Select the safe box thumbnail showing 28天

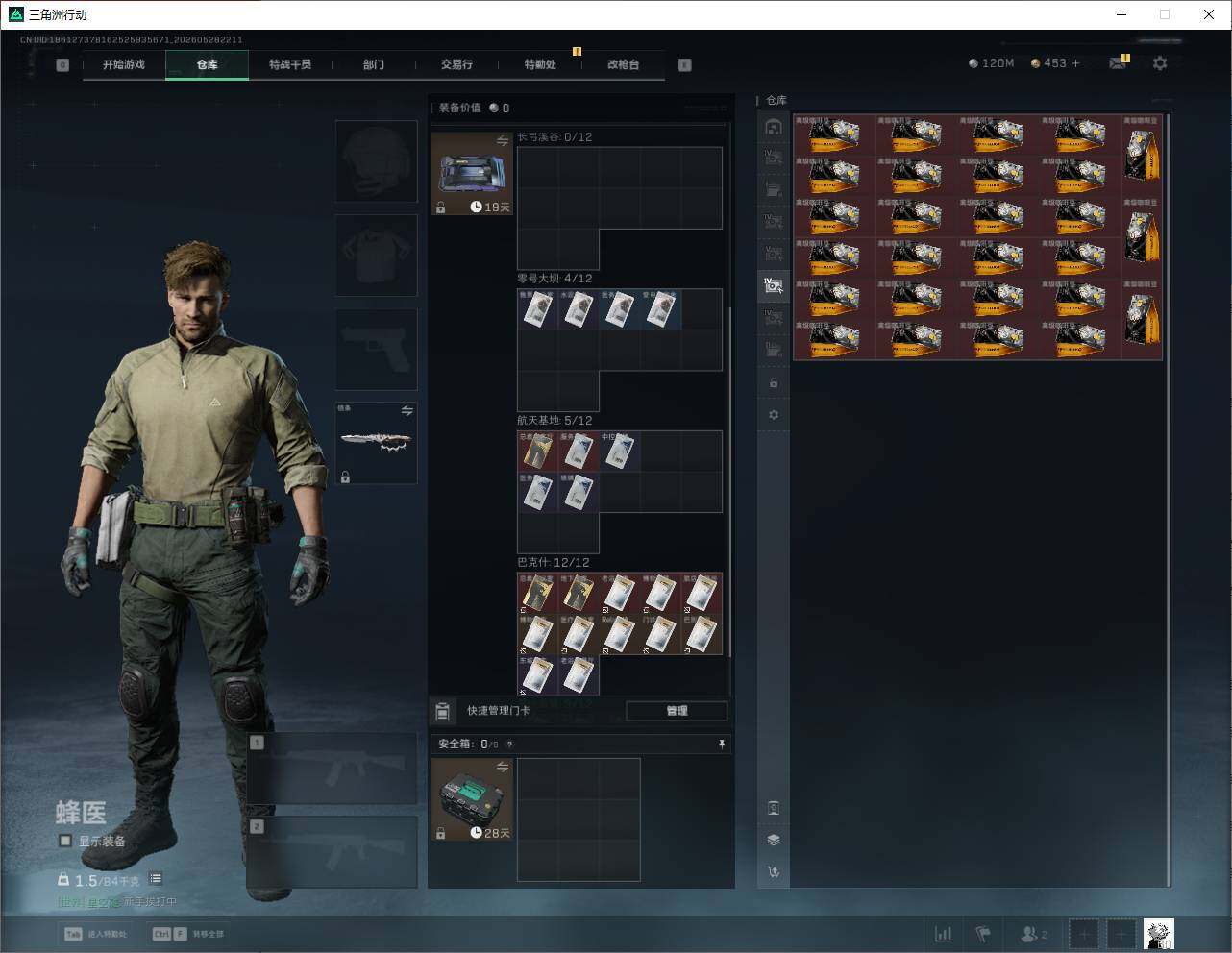click(x=472, y=799)
